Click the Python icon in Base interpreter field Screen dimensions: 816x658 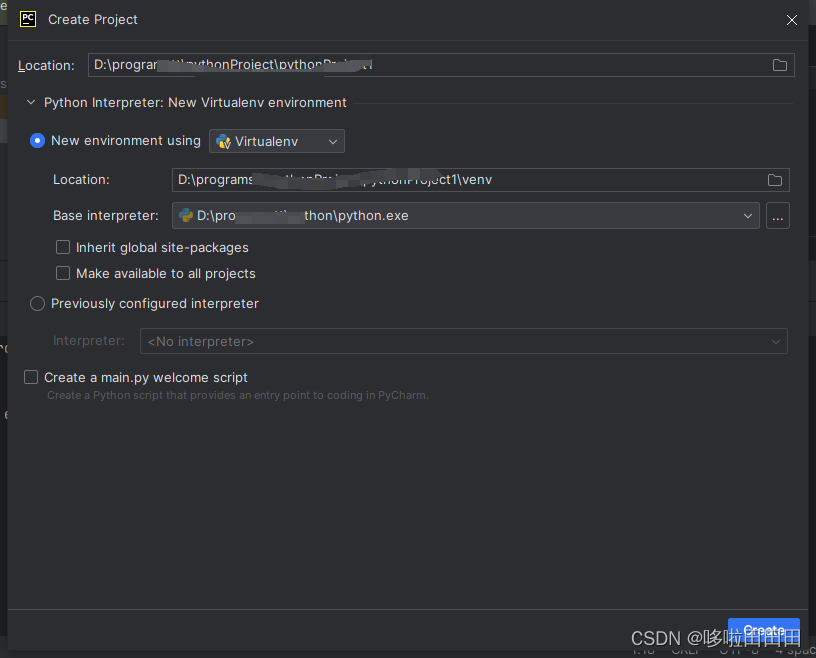point(187,215)
